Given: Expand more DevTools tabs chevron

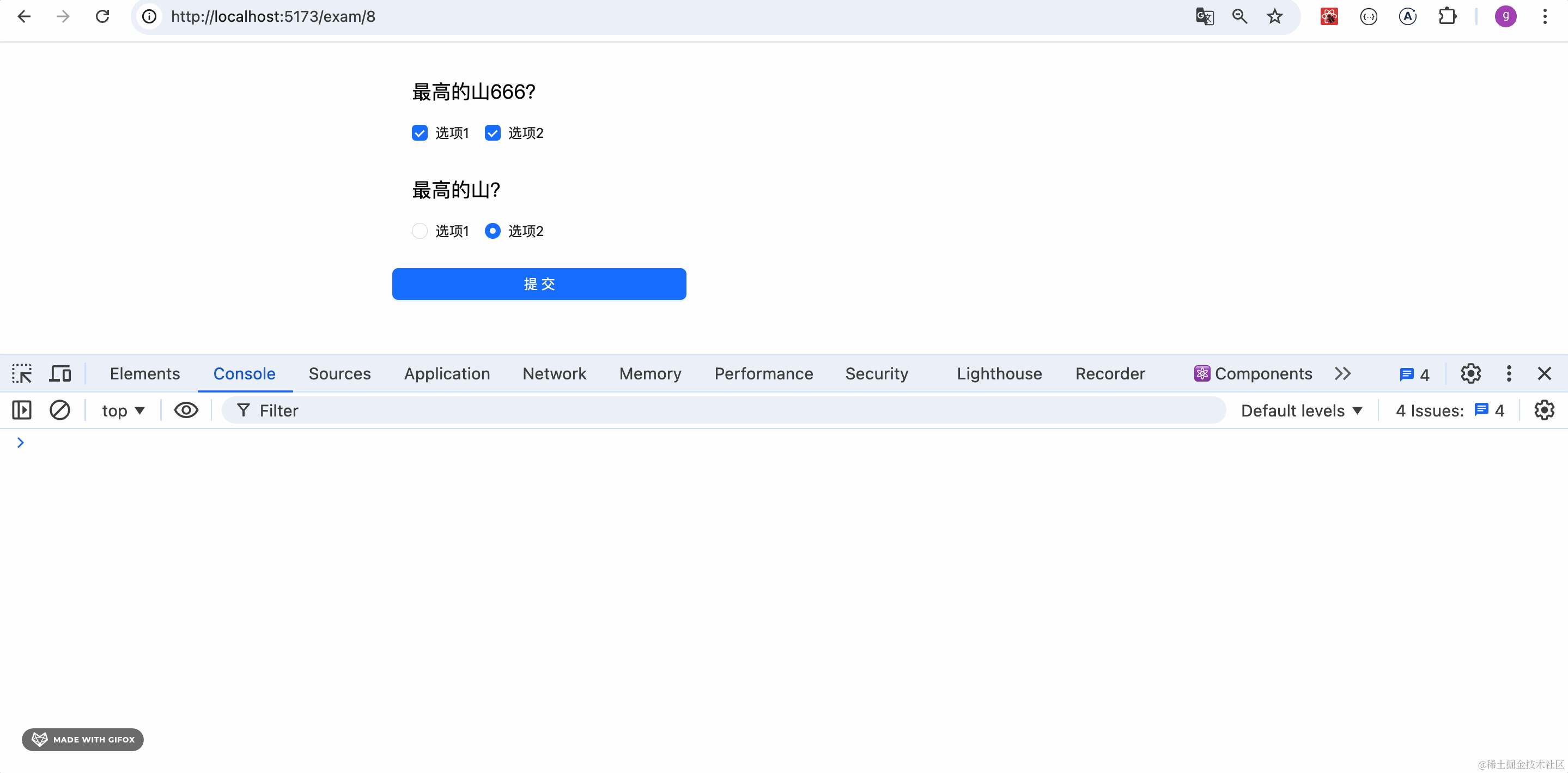Looking at the screenshot, I should [1342, 373].
